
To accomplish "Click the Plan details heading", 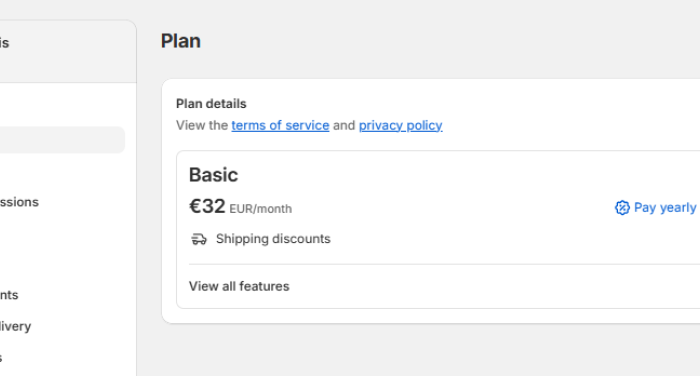I will [211, 104].
